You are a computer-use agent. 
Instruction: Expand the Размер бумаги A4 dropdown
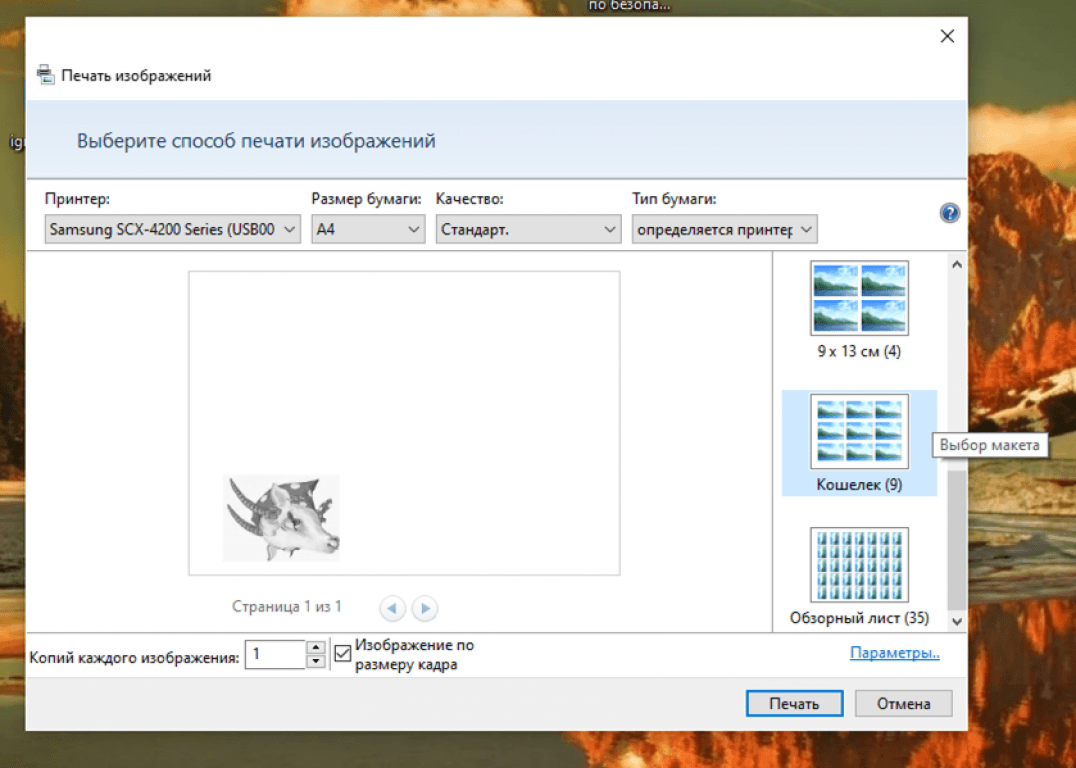(x=368, y=230)
